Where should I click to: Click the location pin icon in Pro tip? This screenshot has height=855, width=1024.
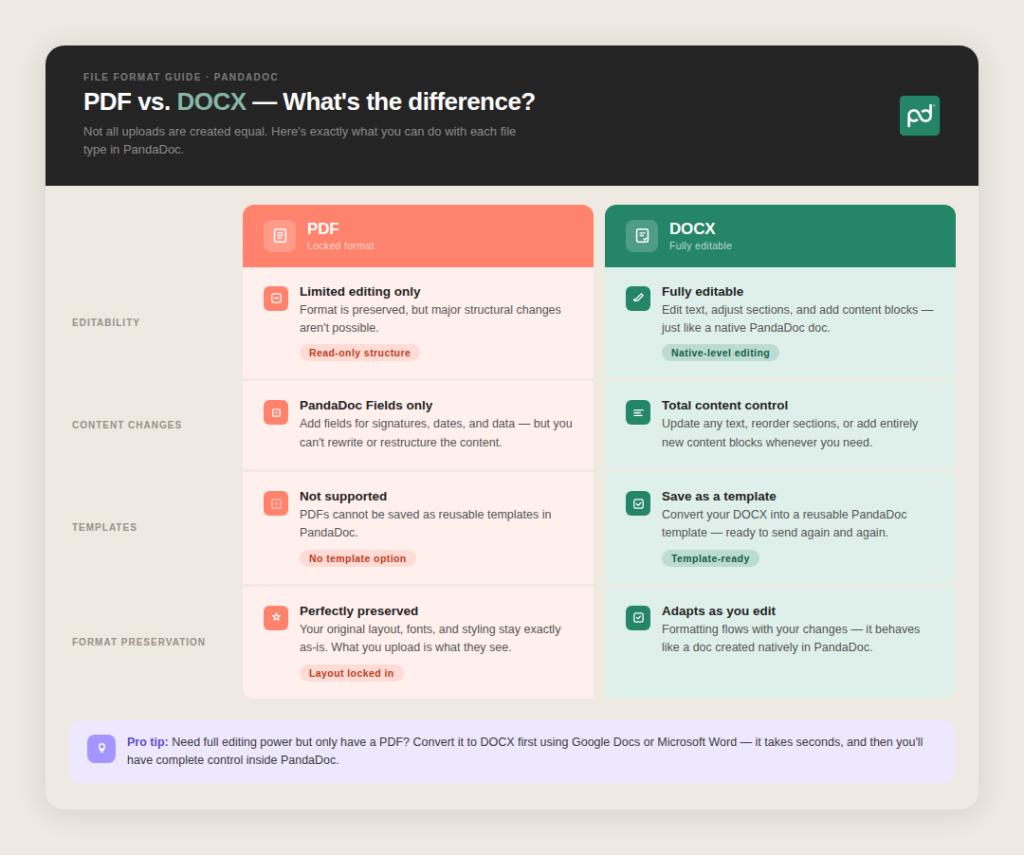(x=101, y=749)
